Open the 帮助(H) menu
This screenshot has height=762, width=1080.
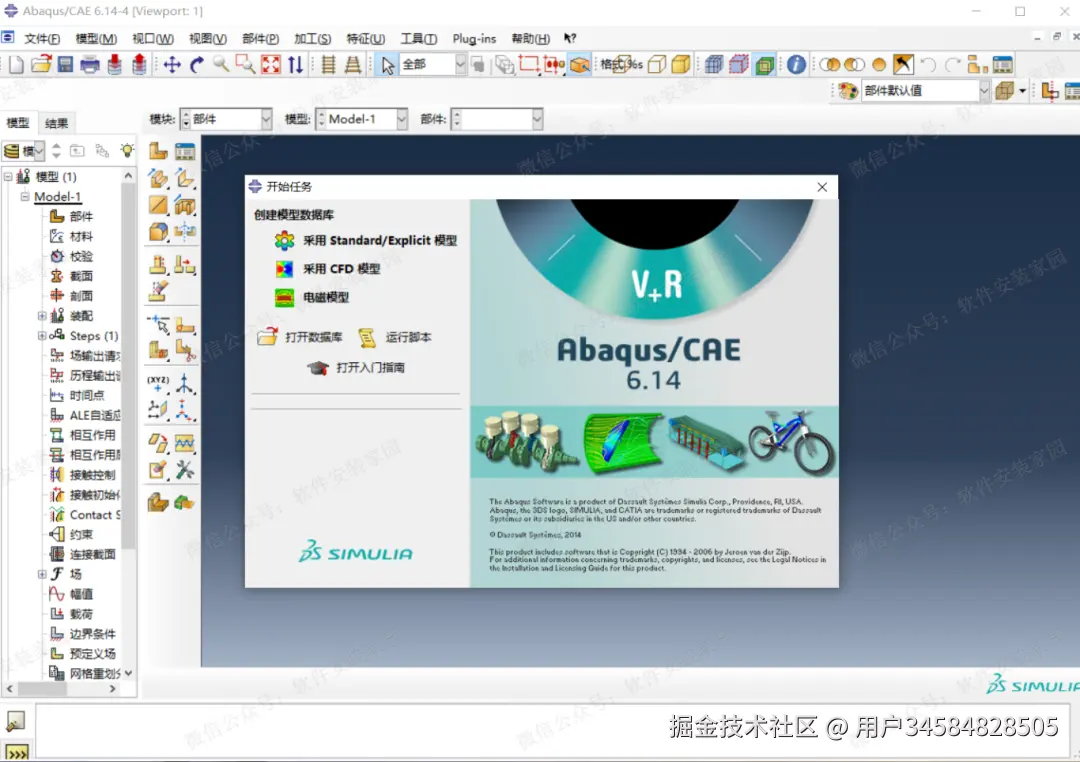pos(530,39)
